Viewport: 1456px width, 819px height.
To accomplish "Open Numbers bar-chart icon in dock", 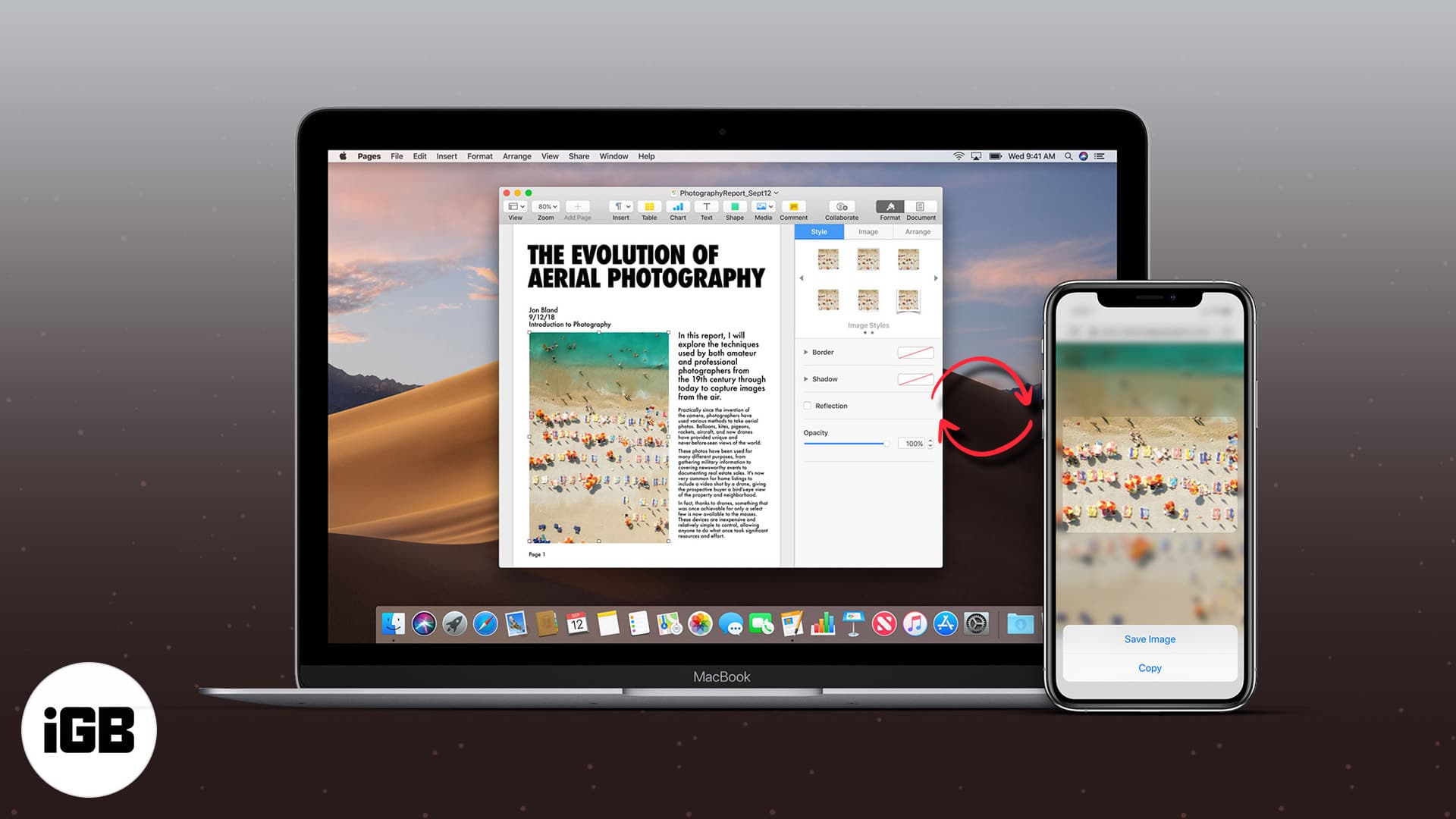I will (823, 624).
